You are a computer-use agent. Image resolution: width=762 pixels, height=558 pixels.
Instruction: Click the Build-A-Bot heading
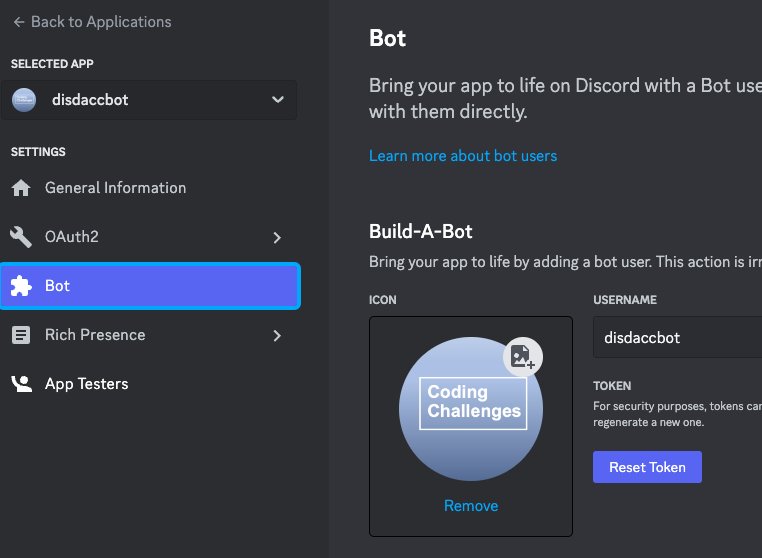[x=420, y=231]
